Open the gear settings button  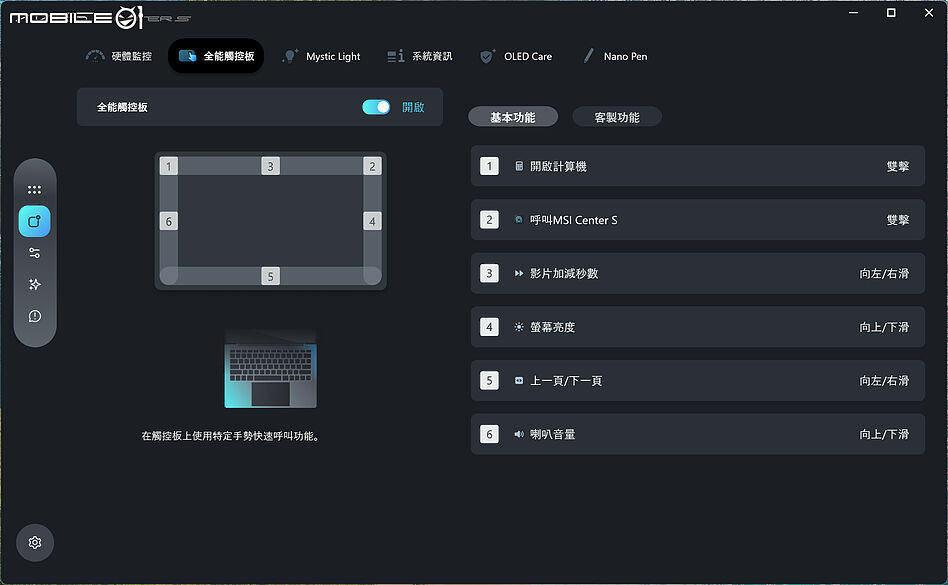(x=34, y=543)
